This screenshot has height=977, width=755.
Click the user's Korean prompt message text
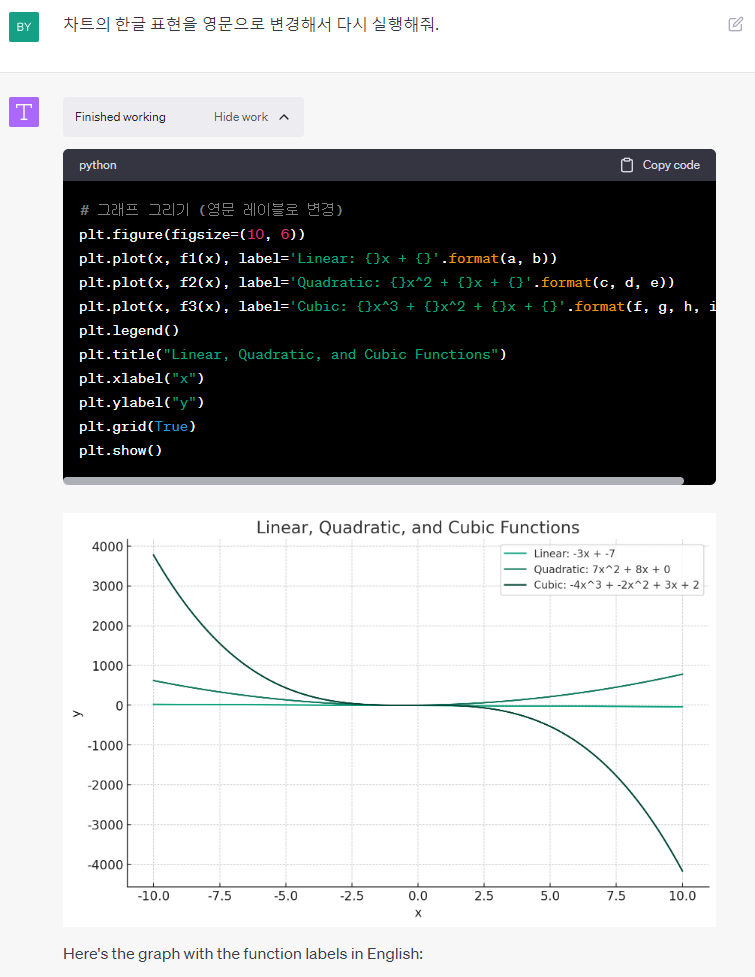click(251, 24)
